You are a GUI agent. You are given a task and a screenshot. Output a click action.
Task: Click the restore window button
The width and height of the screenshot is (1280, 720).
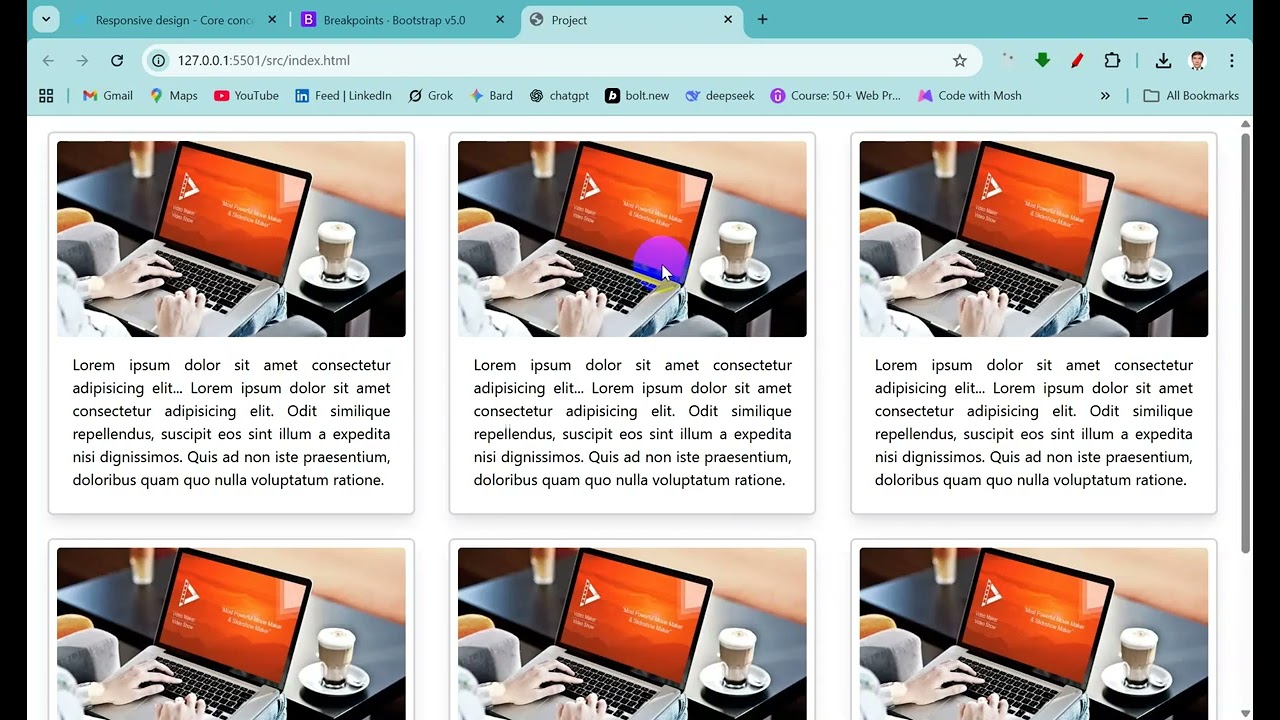click(1187, 19)
